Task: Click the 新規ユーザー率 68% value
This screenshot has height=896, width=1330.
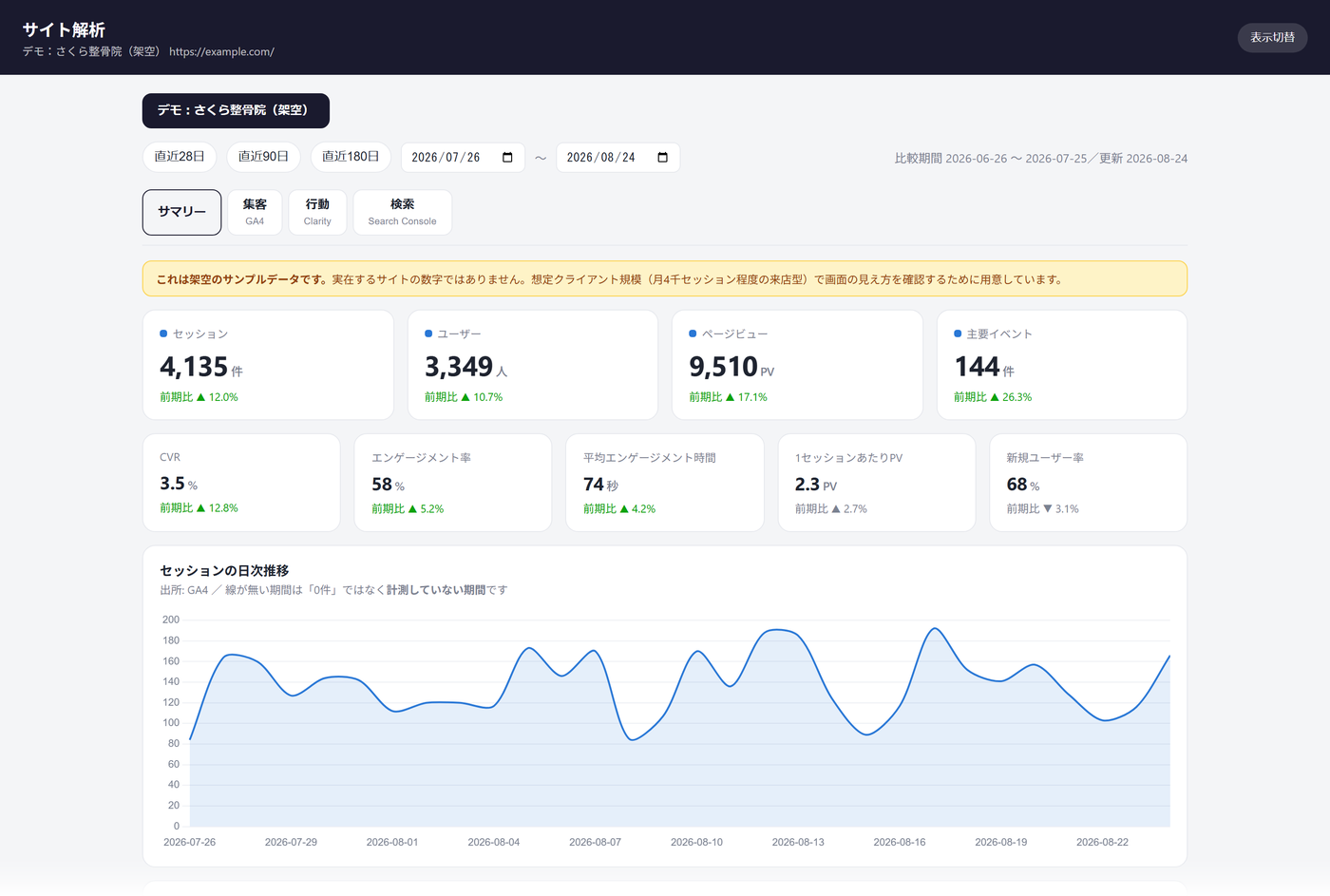Action: pos(1023,485)
